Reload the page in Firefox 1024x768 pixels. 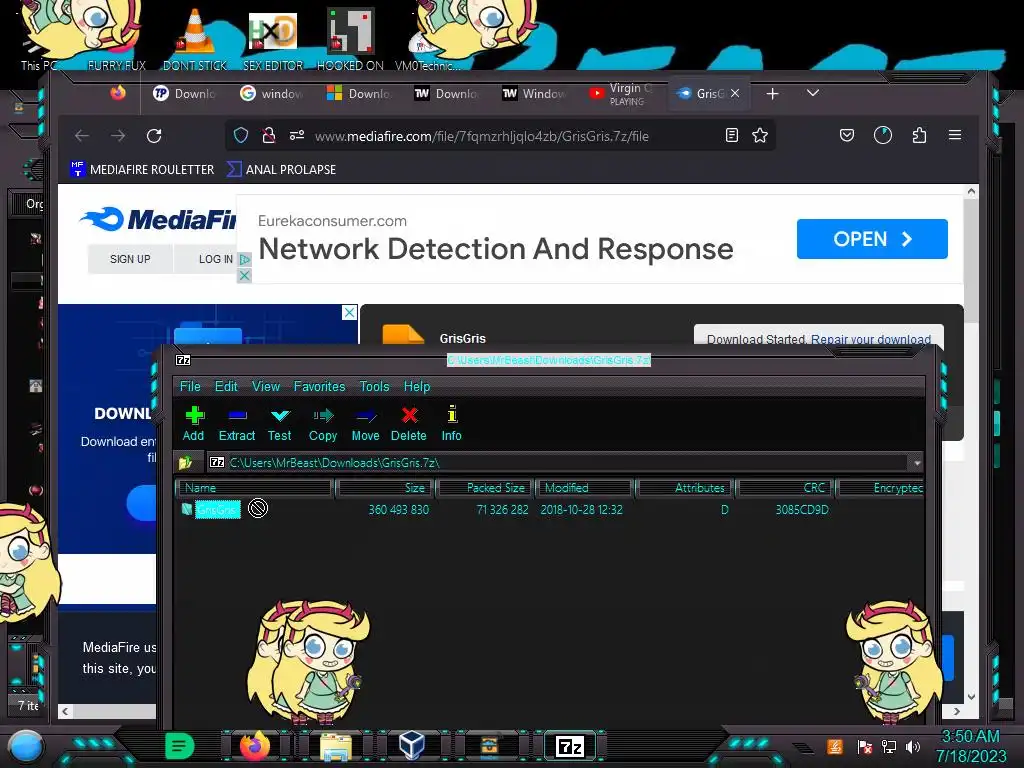(x=154, y=136)
